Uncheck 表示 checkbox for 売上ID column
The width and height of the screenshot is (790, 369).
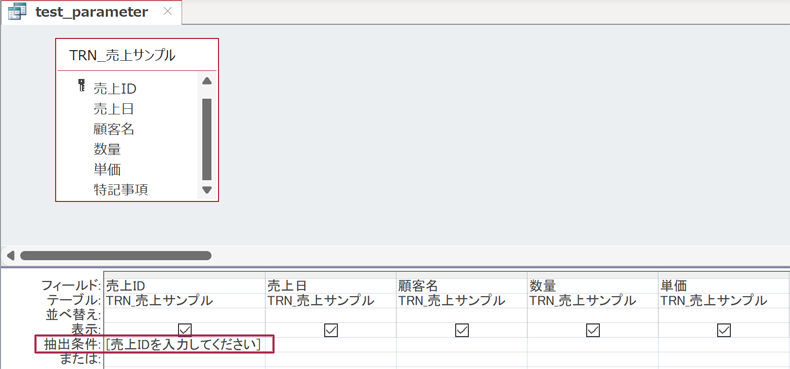185,330
